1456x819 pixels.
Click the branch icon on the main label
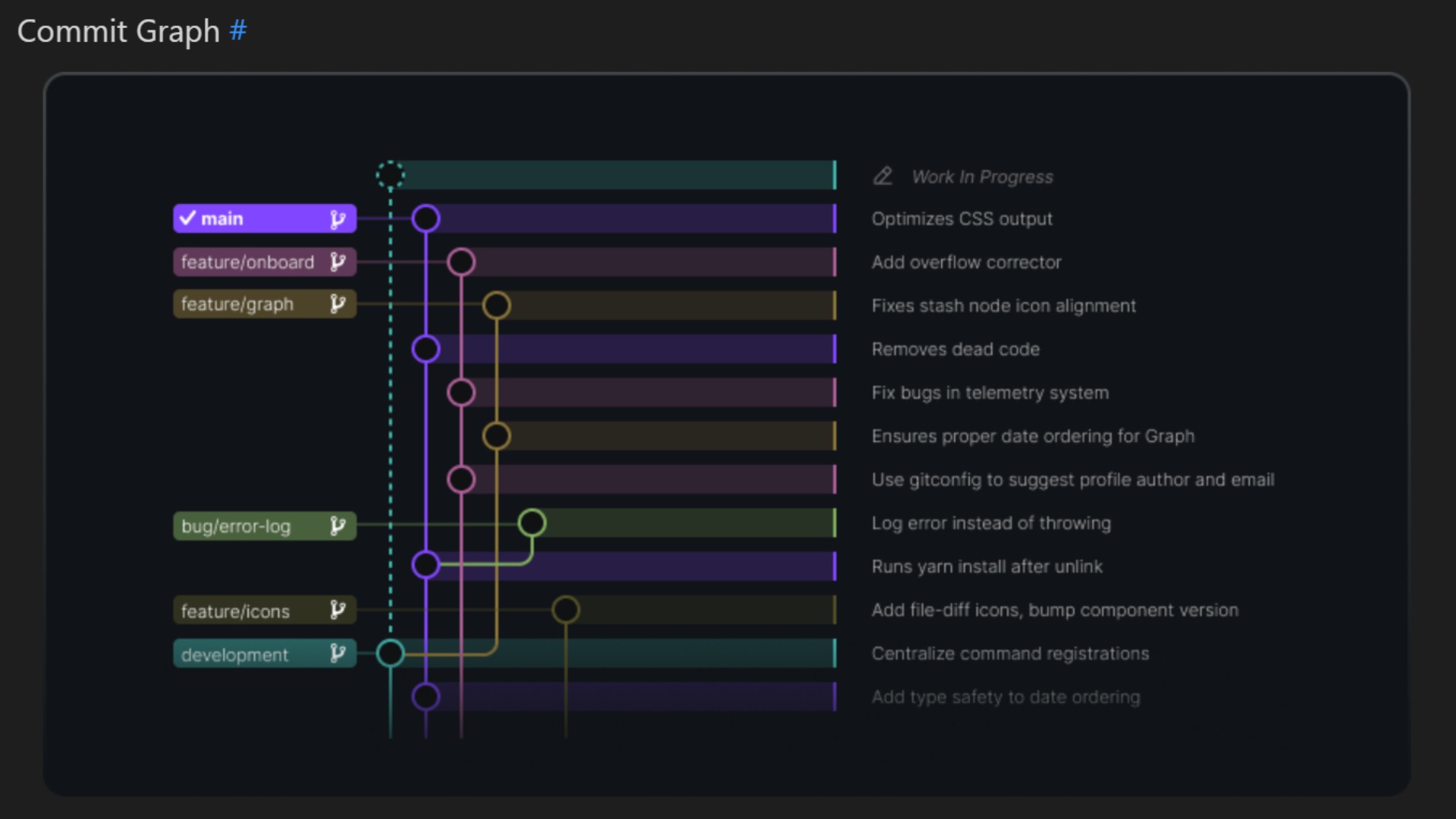click(x=338, y=218)
